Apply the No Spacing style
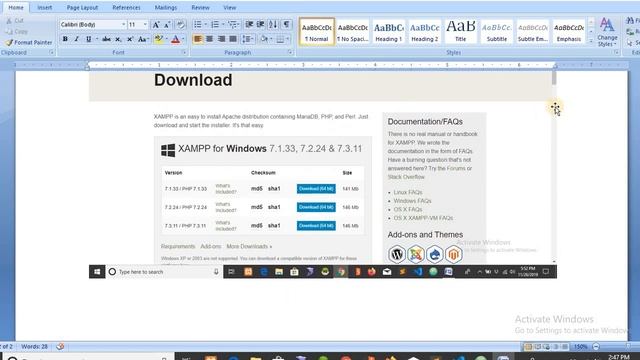This screenshot has width=640, height=360. 353,31
